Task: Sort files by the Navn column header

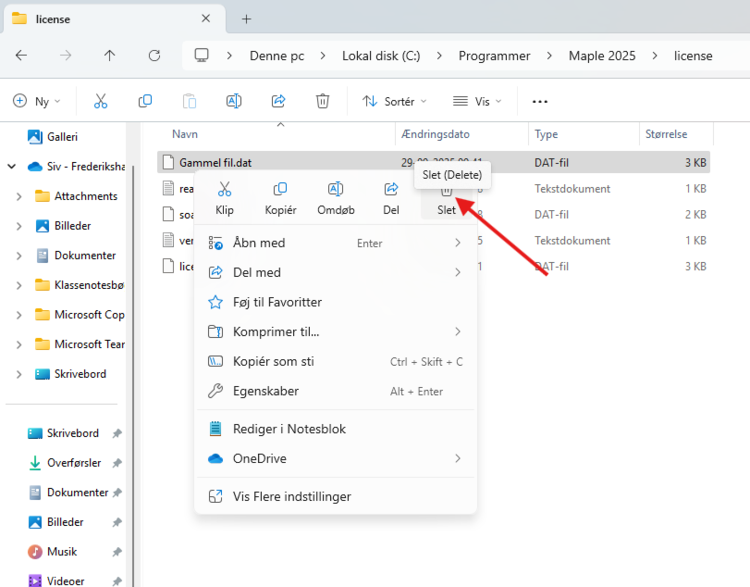Action: 185,134
